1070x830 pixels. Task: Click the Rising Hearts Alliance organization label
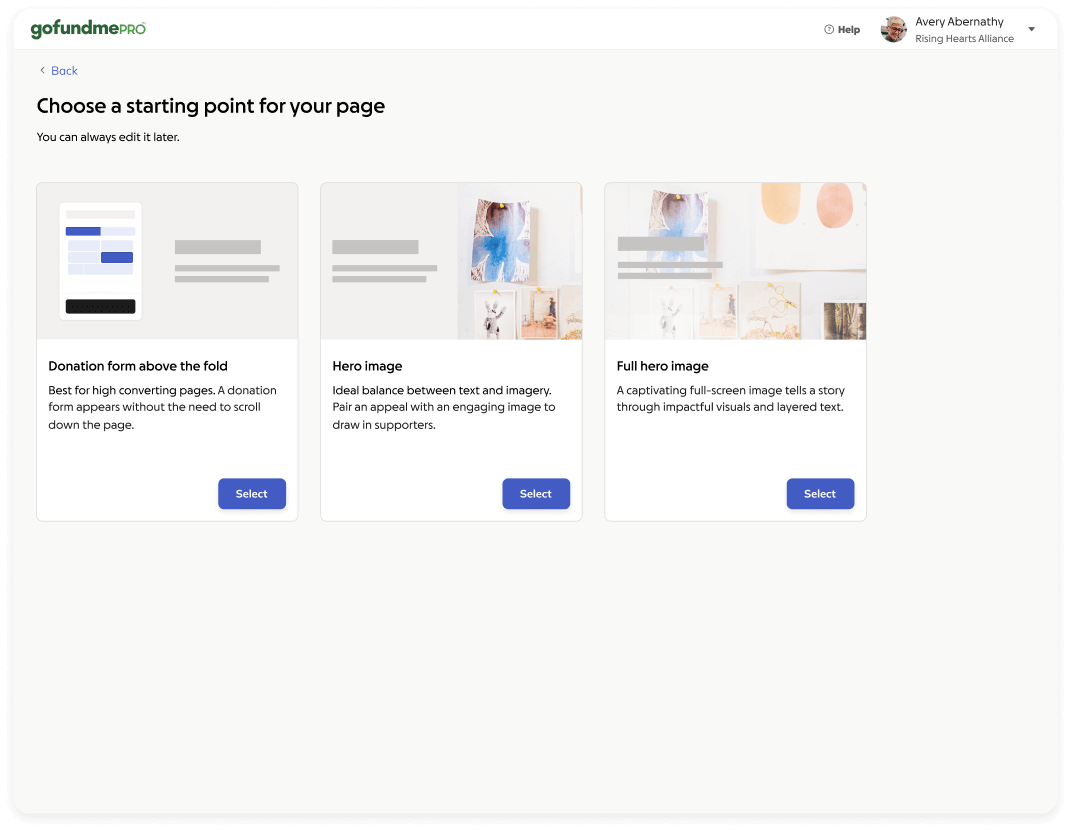[x=964, y=39]
